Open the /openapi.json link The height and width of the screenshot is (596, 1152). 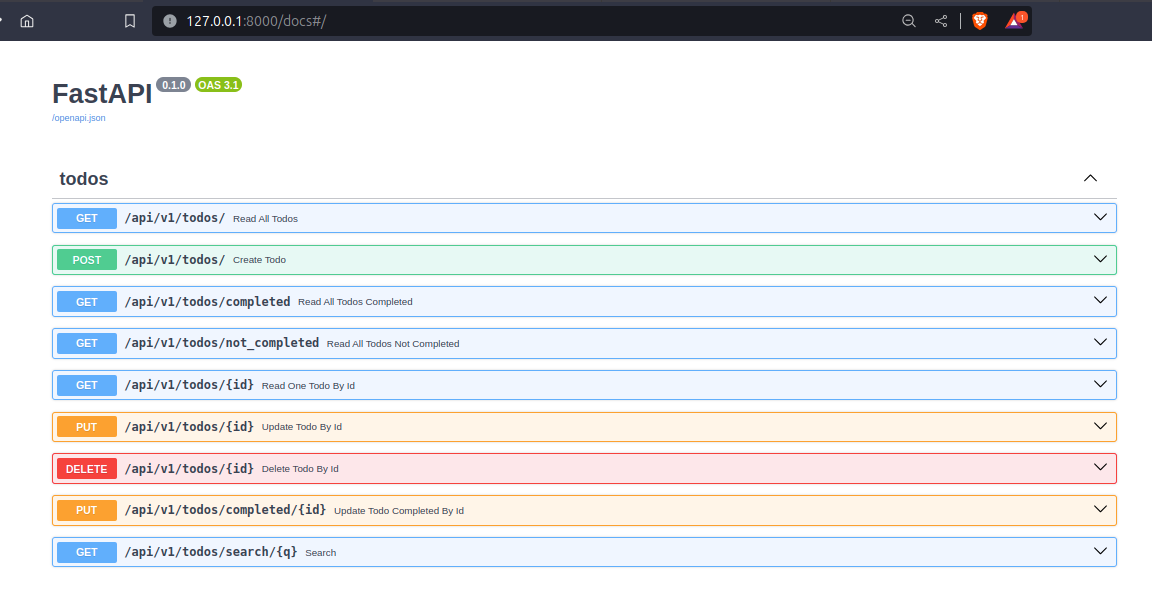point(79,118)
